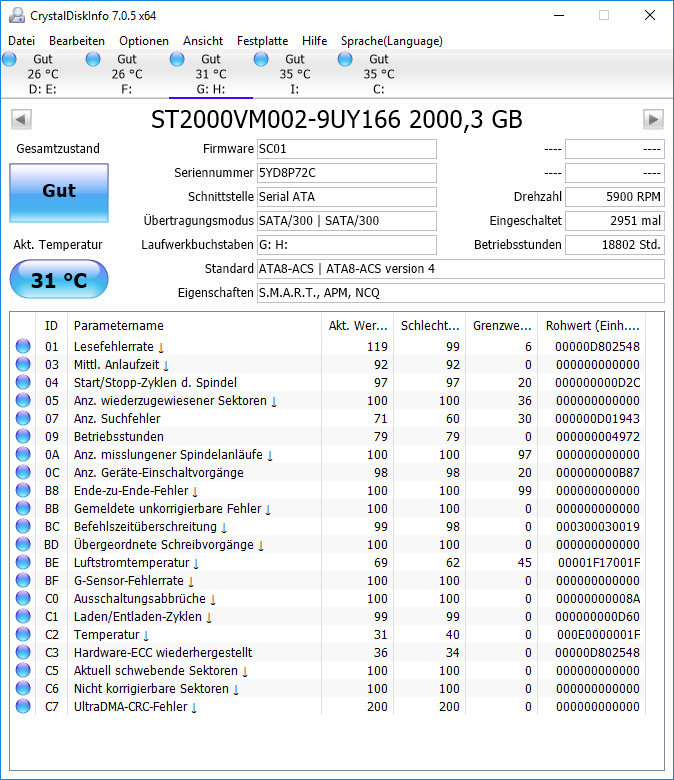Click status orb for Lesefehlerrate row
674x780 pixels.
pos(23,346)
